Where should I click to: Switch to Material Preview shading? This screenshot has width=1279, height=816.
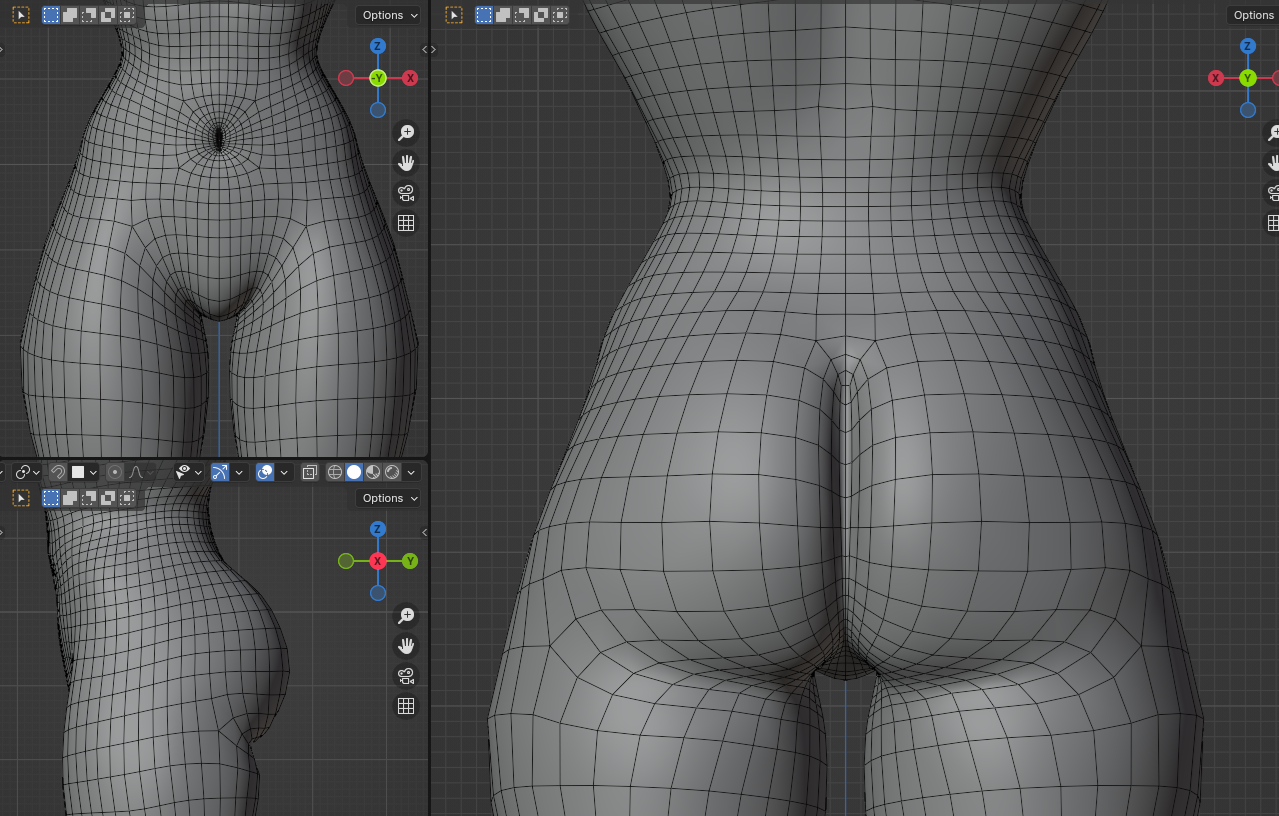[373, 472]
